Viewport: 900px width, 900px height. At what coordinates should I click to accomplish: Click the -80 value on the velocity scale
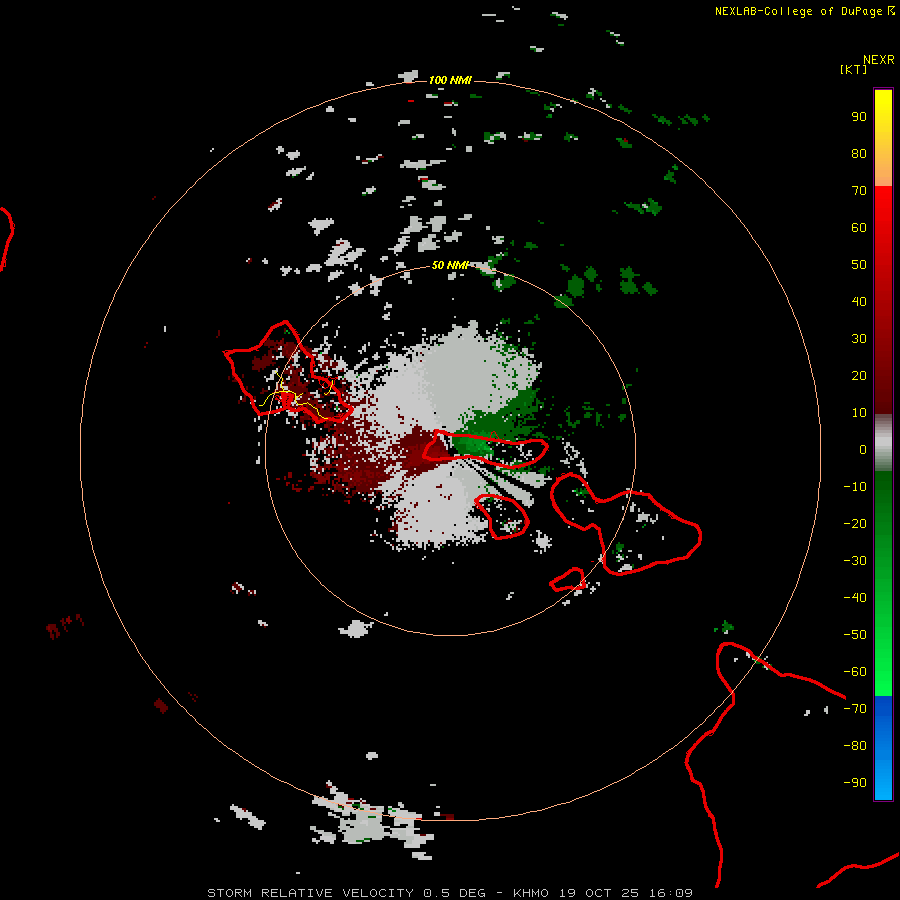click(x=855, y=746)
